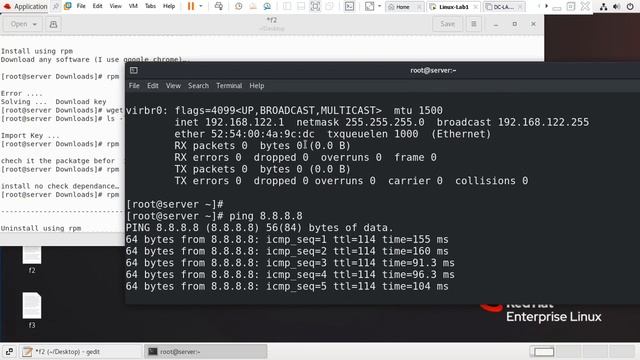This screenshot has height=360, width=640.
Task: Select the f2 desktop file icon
Action: [x=32, y=260]
